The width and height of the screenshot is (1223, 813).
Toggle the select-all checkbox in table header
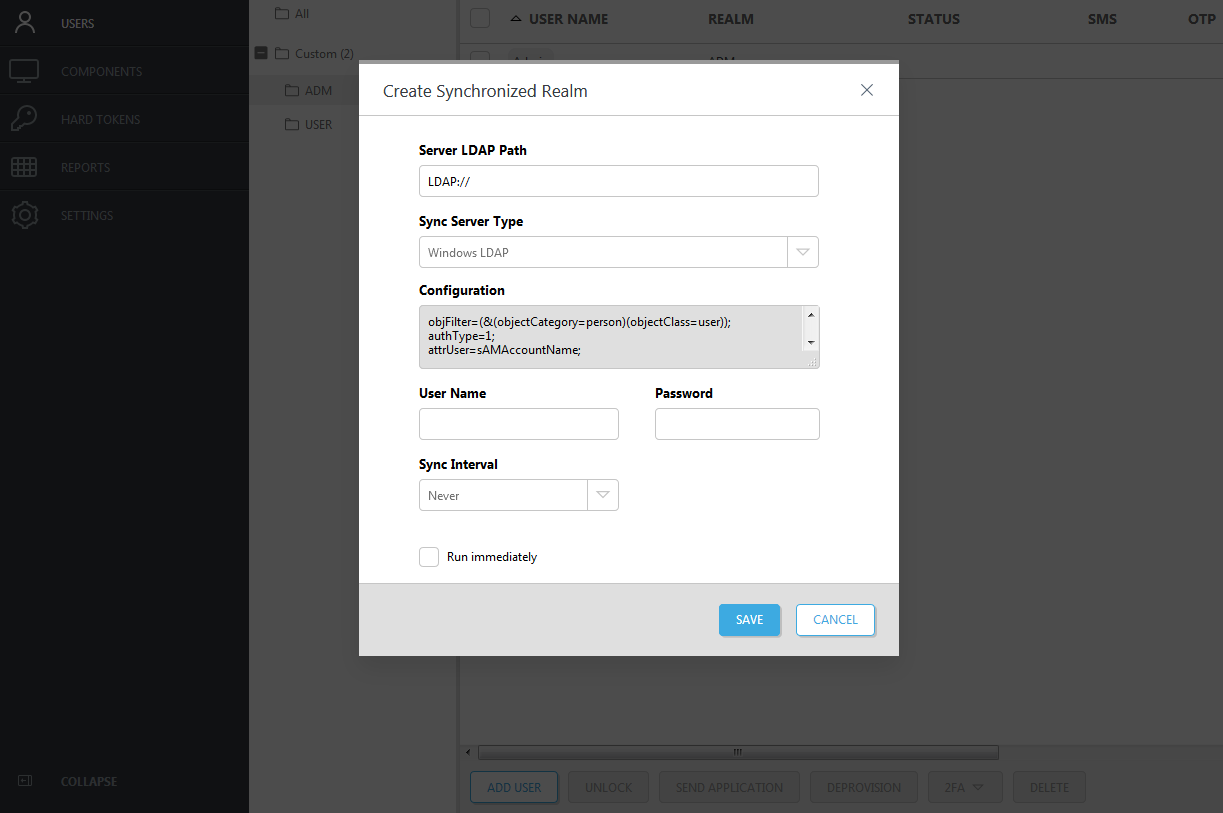click(480, 18)
